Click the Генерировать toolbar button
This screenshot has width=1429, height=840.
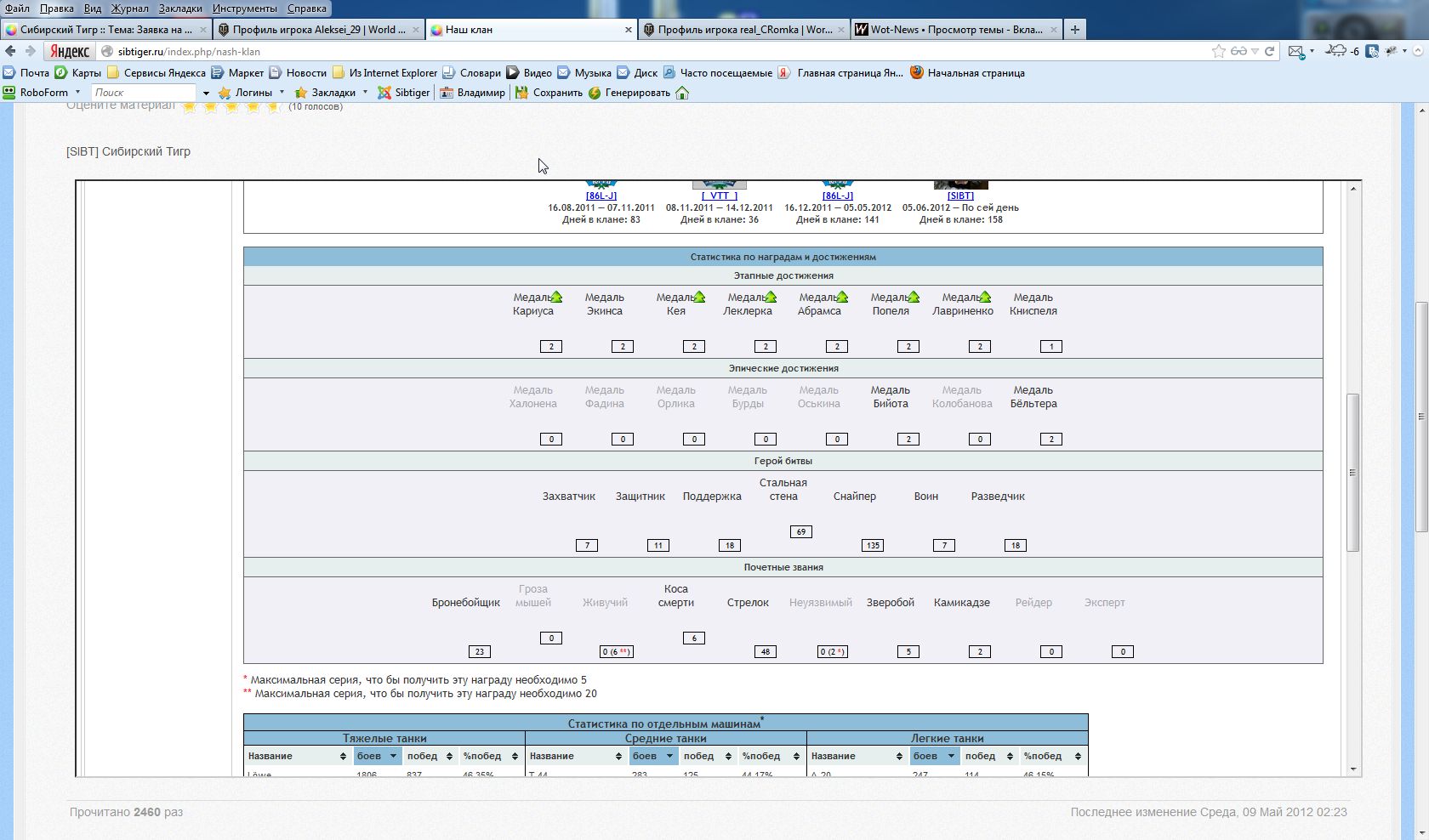[629, 93]
